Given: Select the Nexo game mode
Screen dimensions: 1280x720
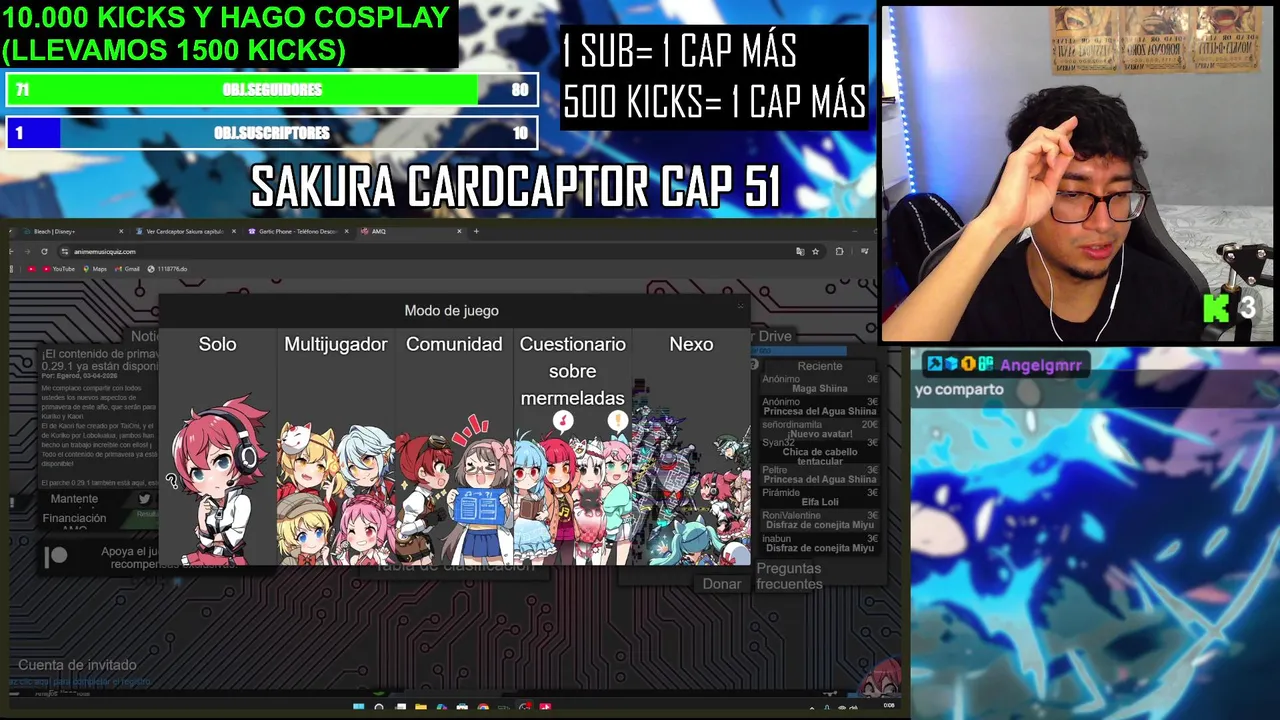Looking at the screenshot, I should 691,447.
